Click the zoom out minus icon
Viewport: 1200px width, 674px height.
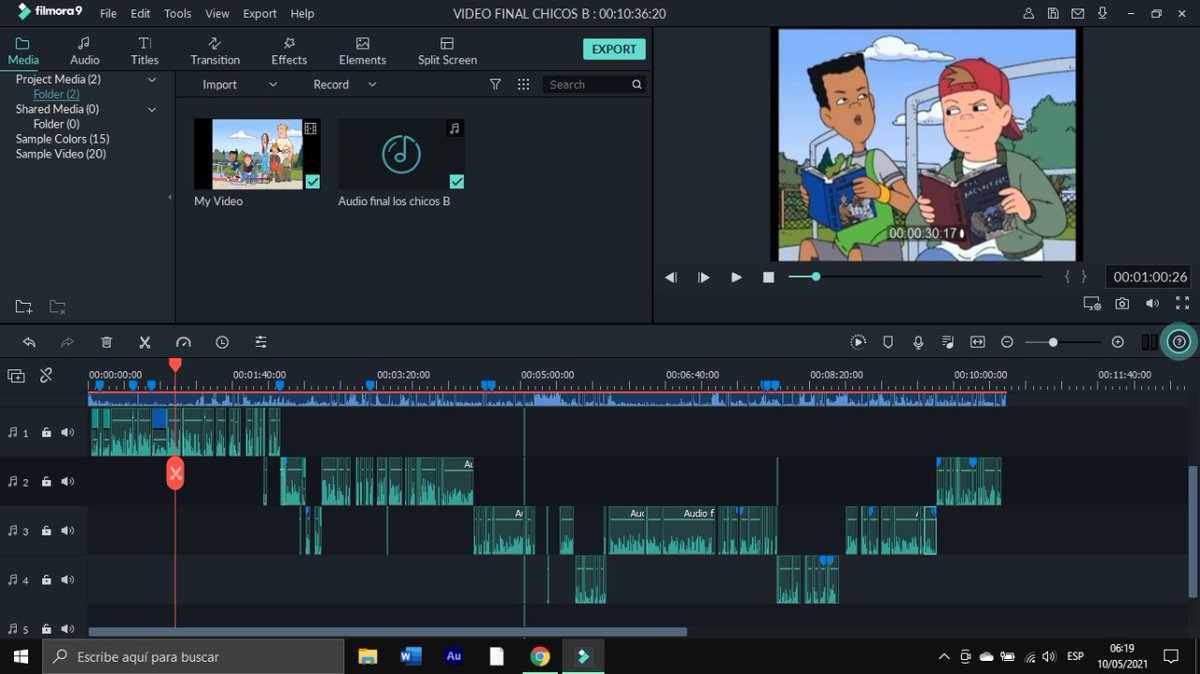(1007, 342)
